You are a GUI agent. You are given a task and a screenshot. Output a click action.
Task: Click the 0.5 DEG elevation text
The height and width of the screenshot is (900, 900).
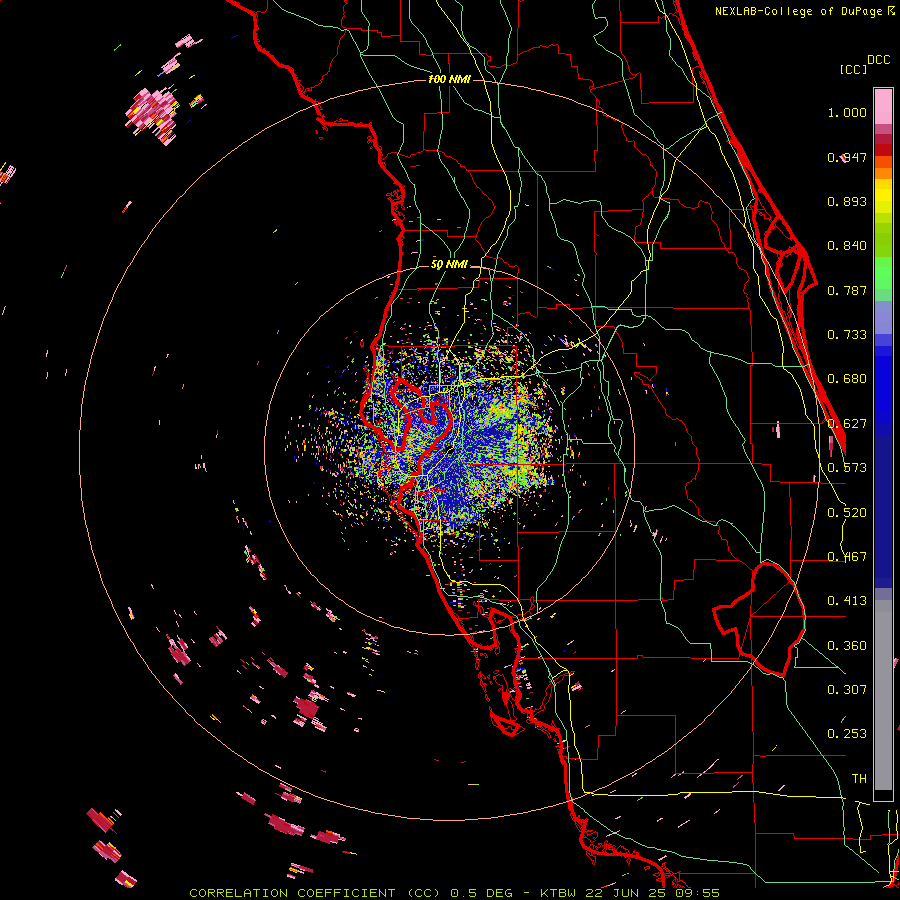point(483,893)
